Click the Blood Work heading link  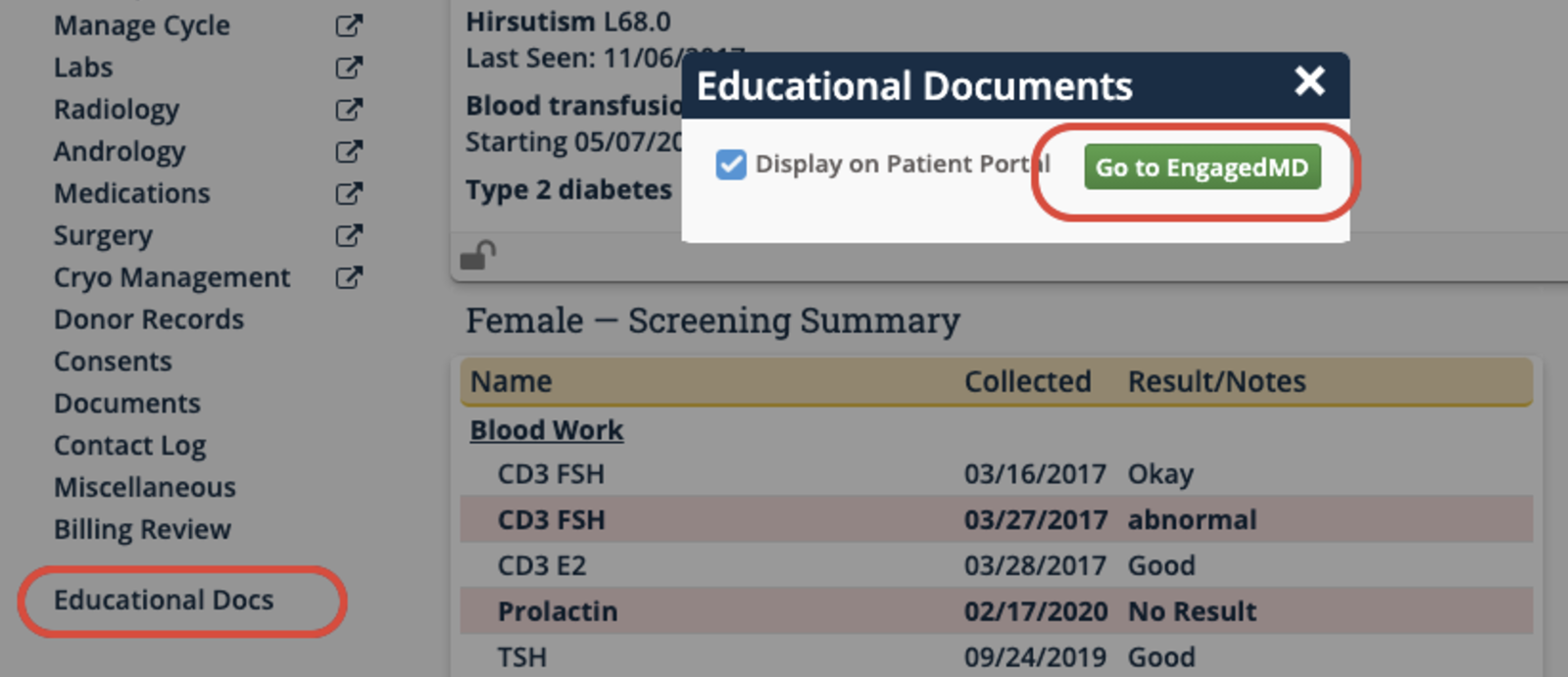(546, 431)
